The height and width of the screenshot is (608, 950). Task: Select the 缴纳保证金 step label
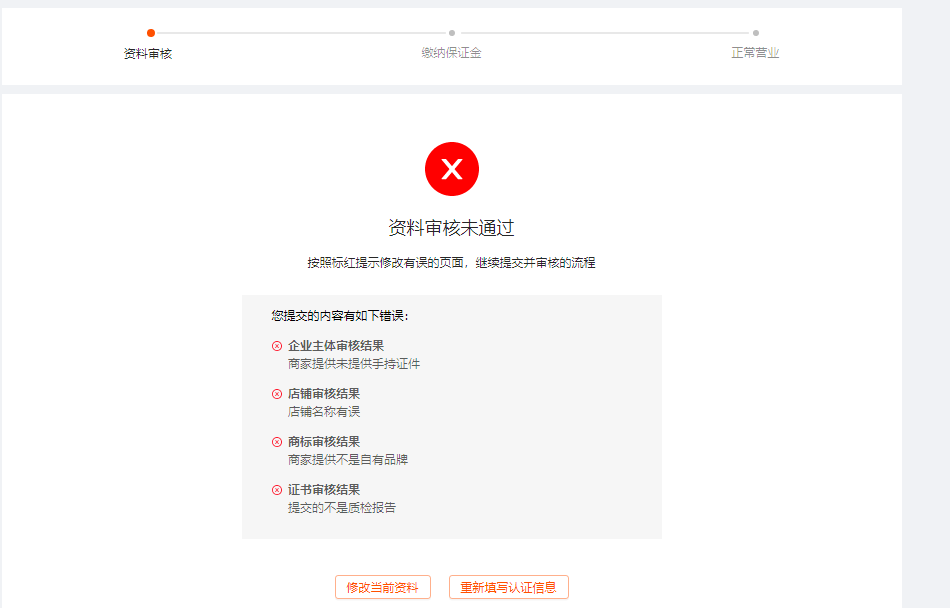451,53
